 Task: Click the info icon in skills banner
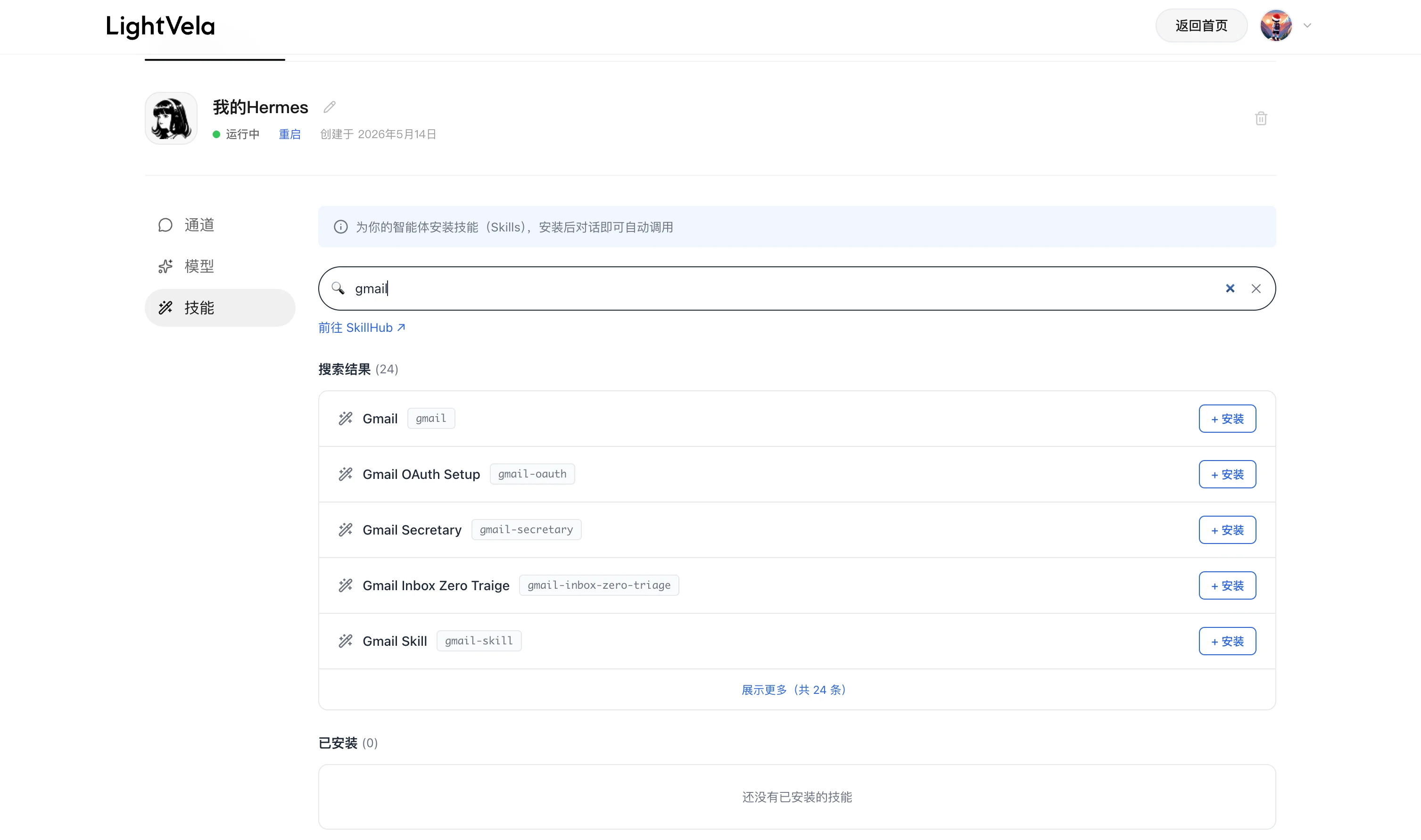point(341,227)
